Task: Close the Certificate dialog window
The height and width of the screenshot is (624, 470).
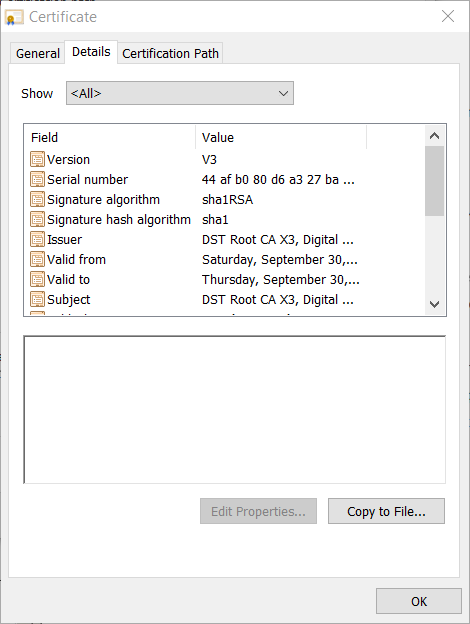Action: (448, 16)
